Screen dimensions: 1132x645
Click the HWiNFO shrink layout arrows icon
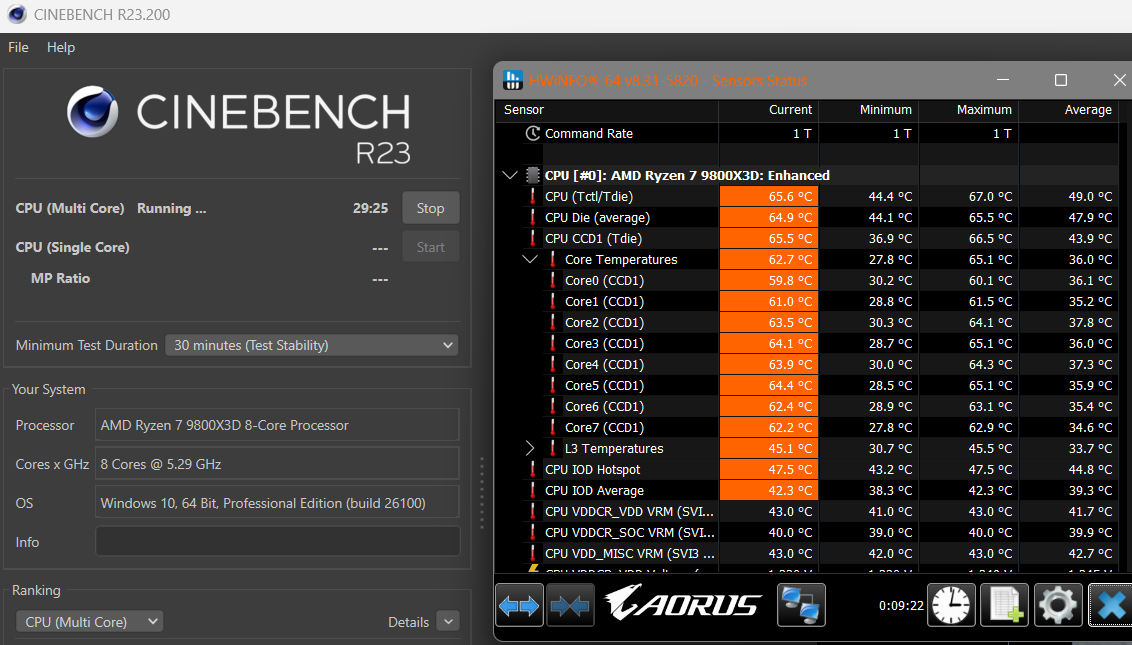[570, 605]
